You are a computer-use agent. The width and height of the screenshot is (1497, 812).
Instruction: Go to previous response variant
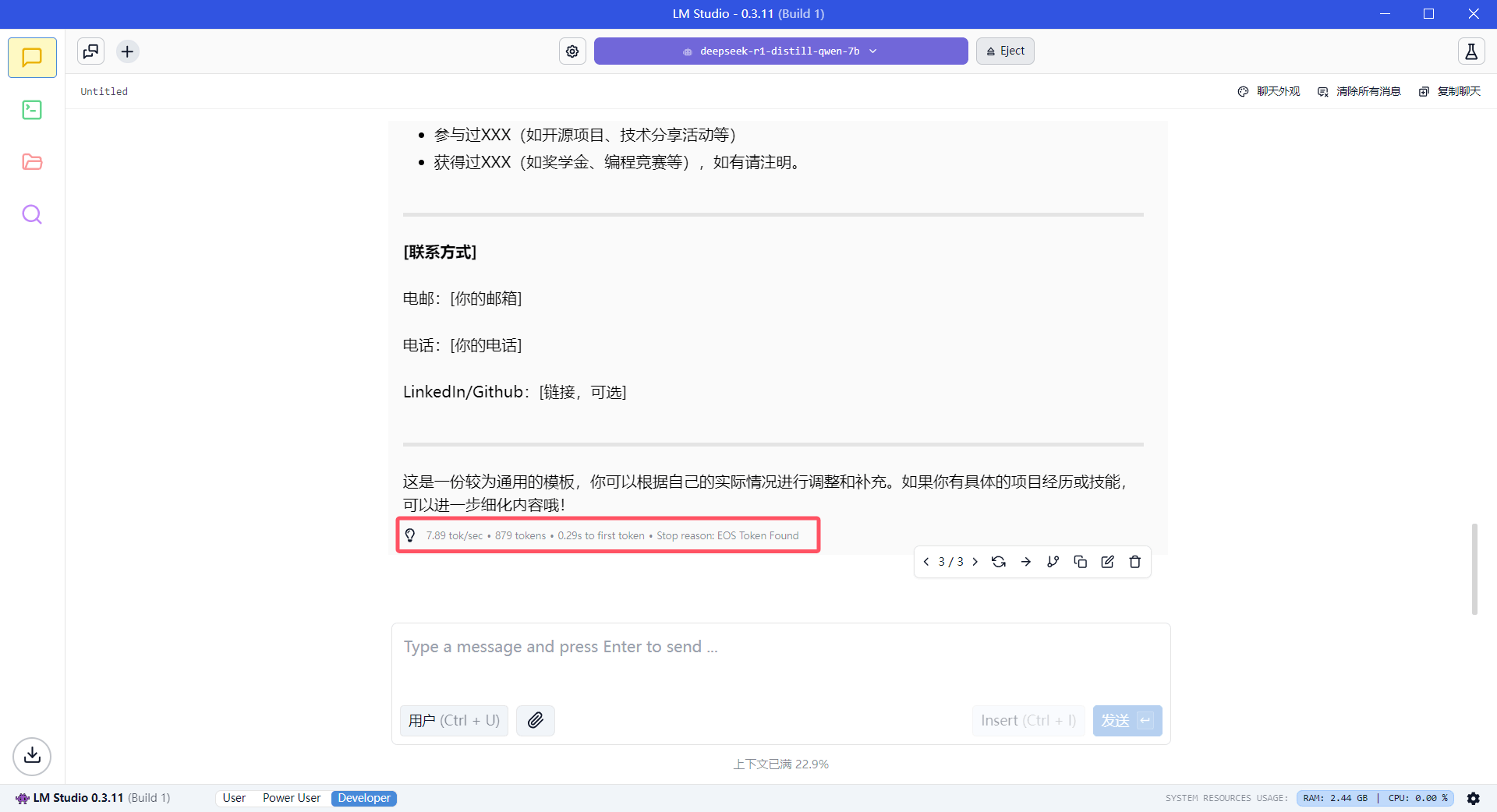pyautogui.click(x=926, y=562)
